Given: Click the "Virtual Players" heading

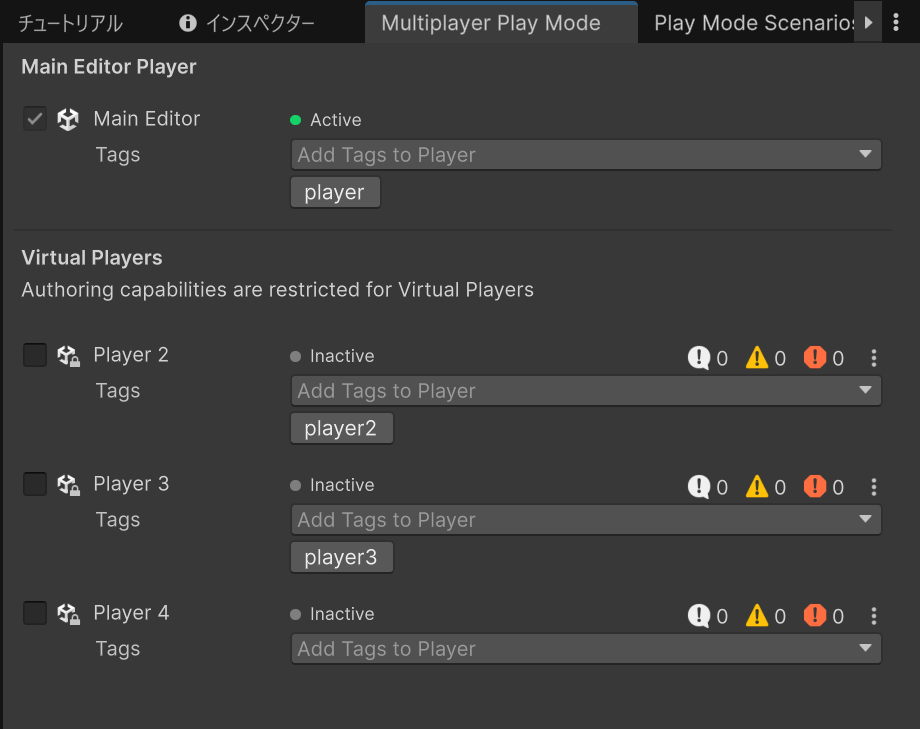Looking at the screenshot, I should click(x=92, y=258).
